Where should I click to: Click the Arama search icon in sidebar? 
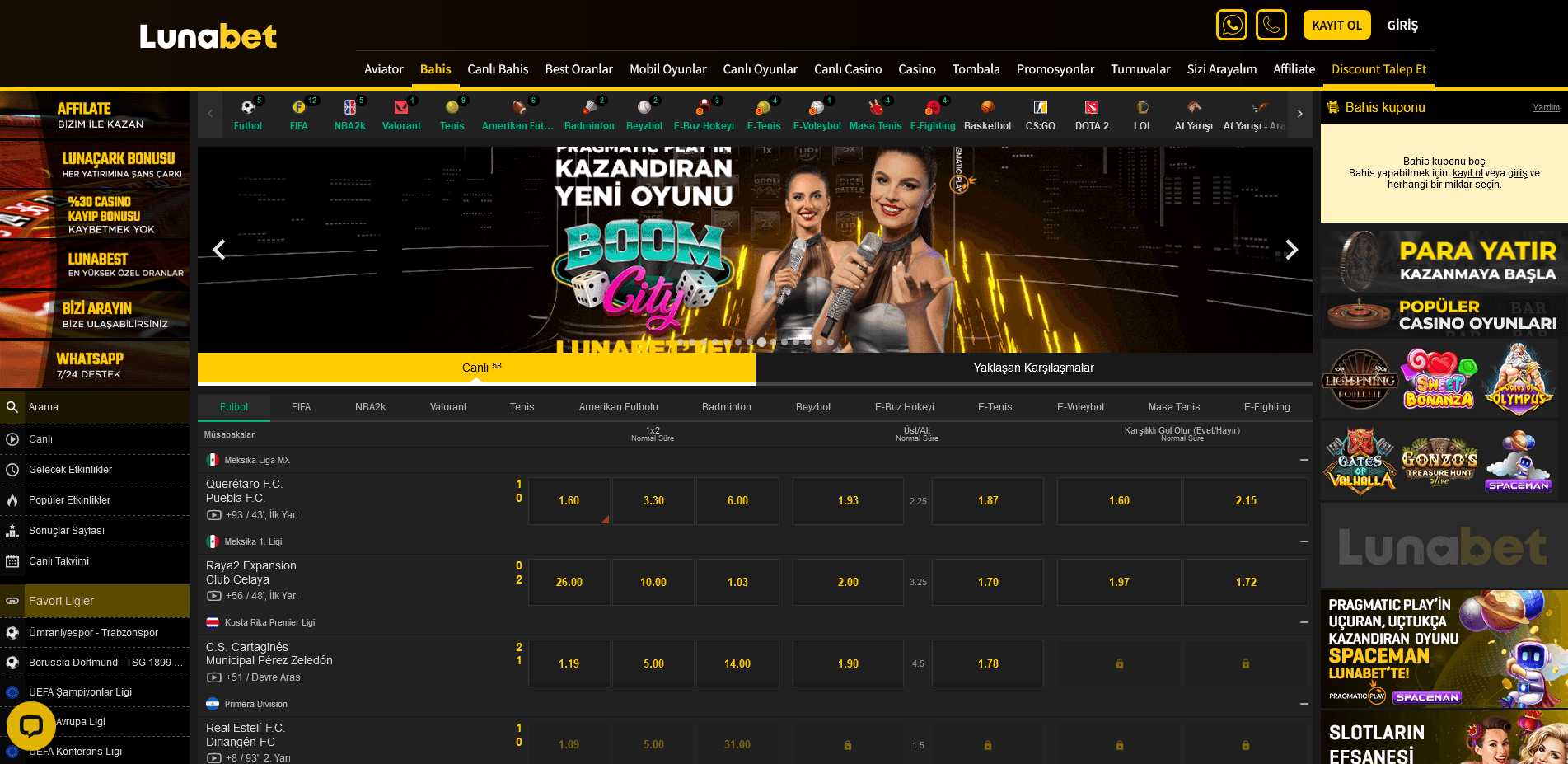[12, 407]
